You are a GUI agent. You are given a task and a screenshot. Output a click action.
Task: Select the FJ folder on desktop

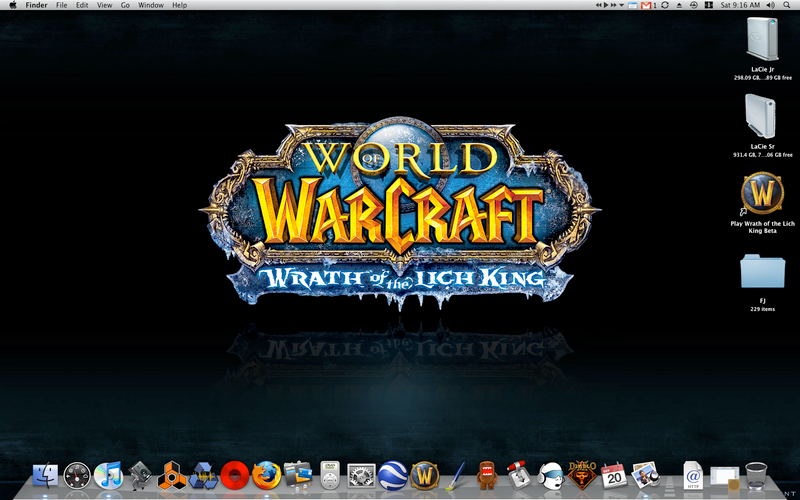762,270
